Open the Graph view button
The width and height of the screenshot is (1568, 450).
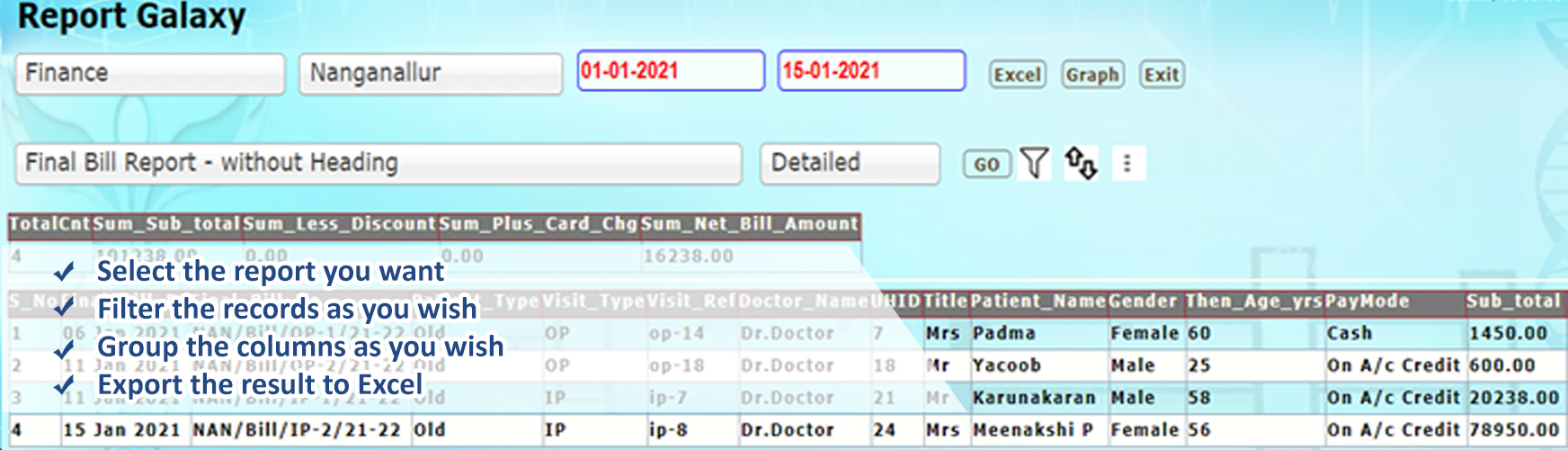point(1091,75)
